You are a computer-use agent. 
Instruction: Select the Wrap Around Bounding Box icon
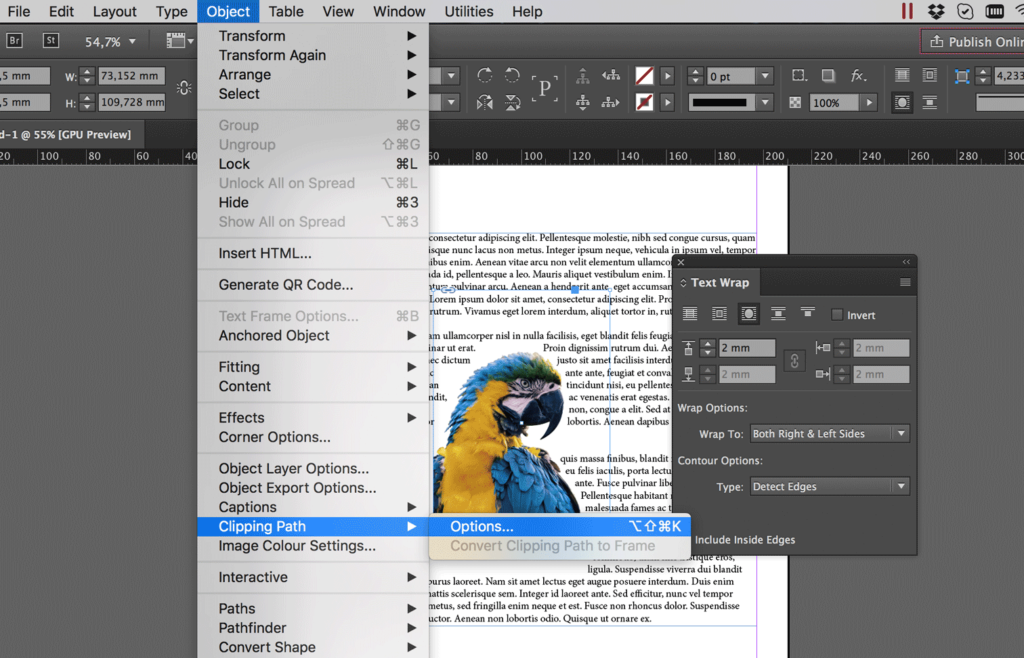pos(718,314)
